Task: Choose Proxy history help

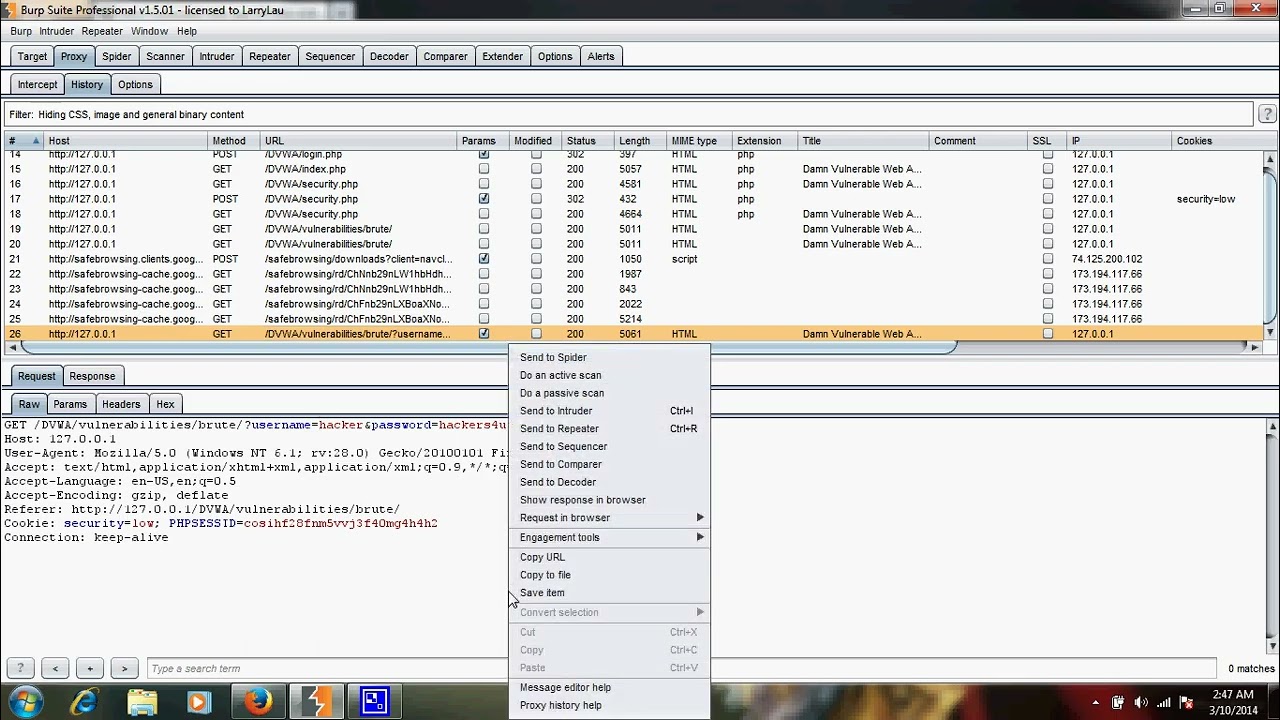Action: coord(610,705)
